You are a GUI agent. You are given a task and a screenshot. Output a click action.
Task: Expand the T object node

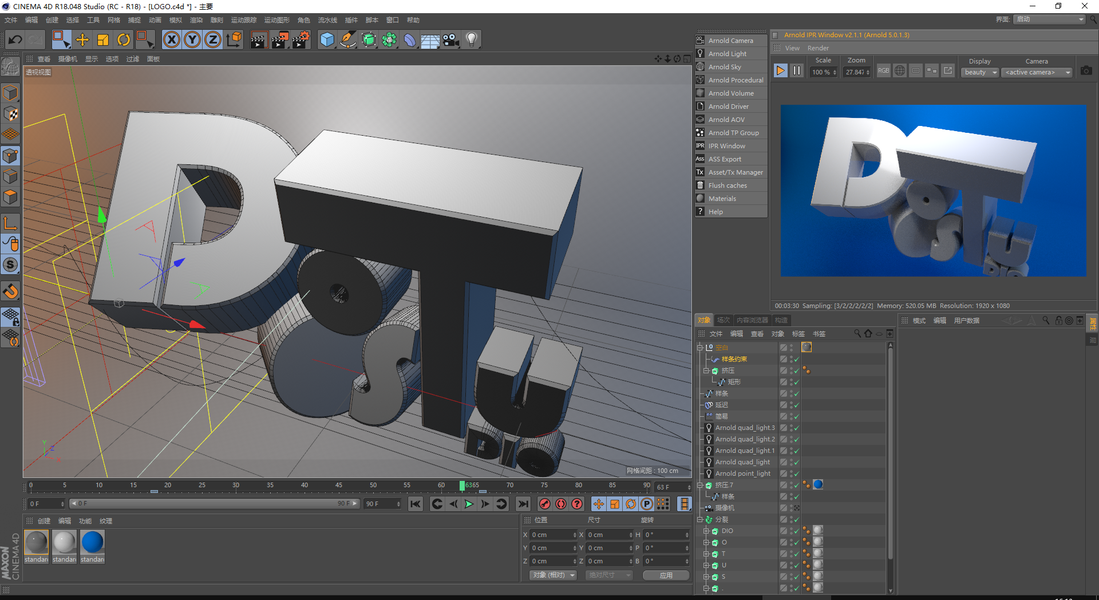pos(706,554)
